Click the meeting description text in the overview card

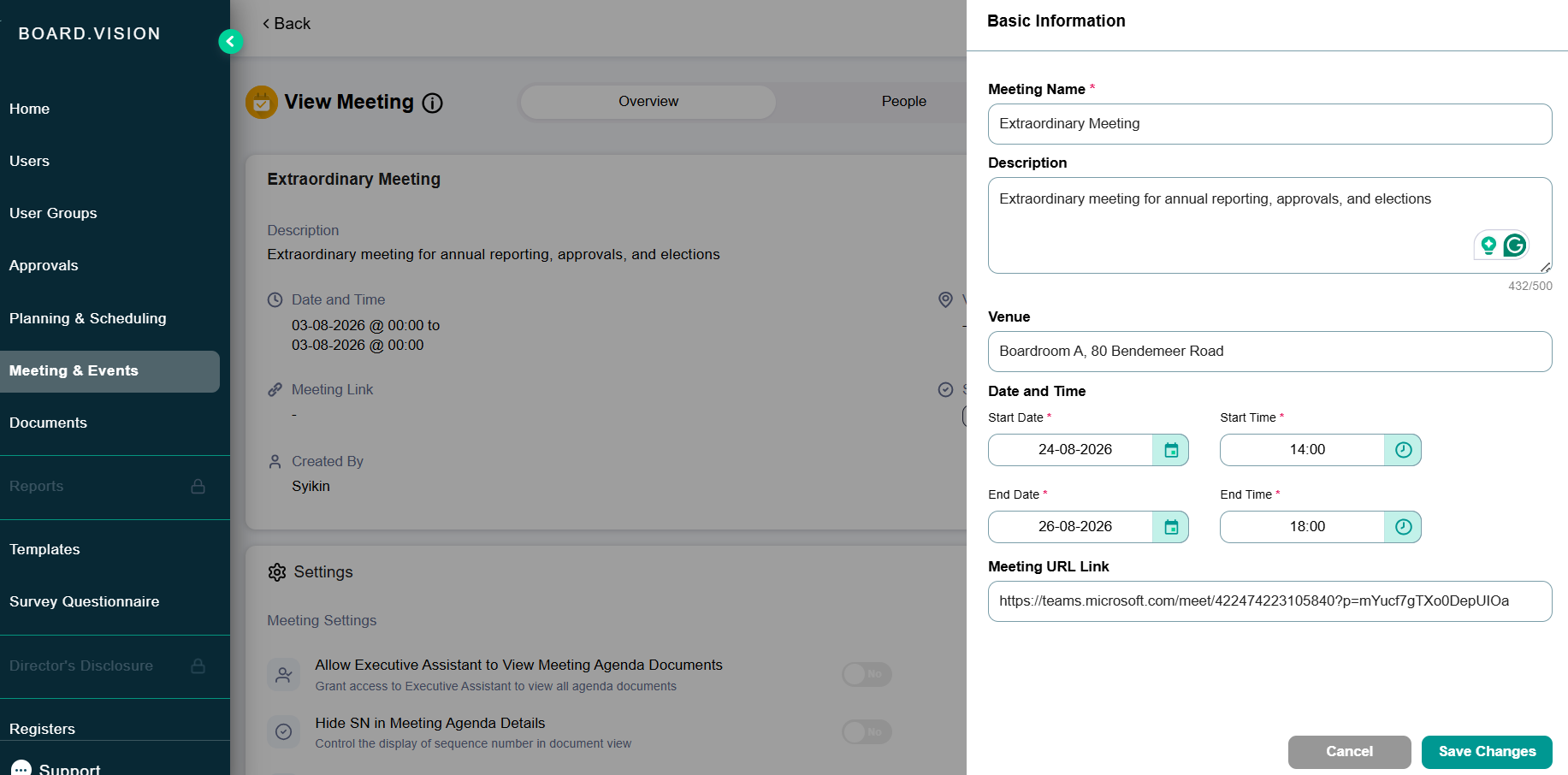(x=494, y=255)
